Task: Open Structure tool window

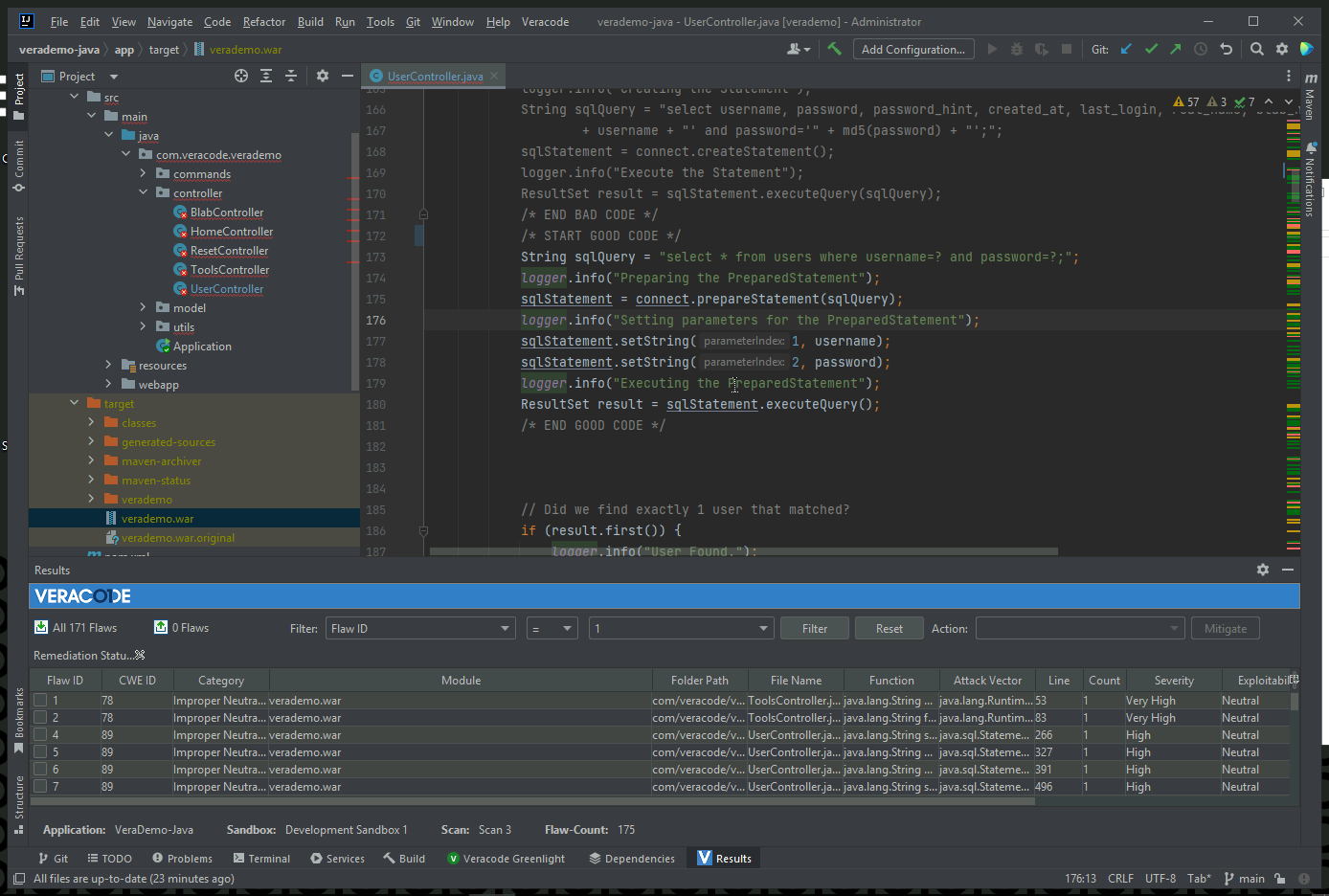Action: pos(18,804)
